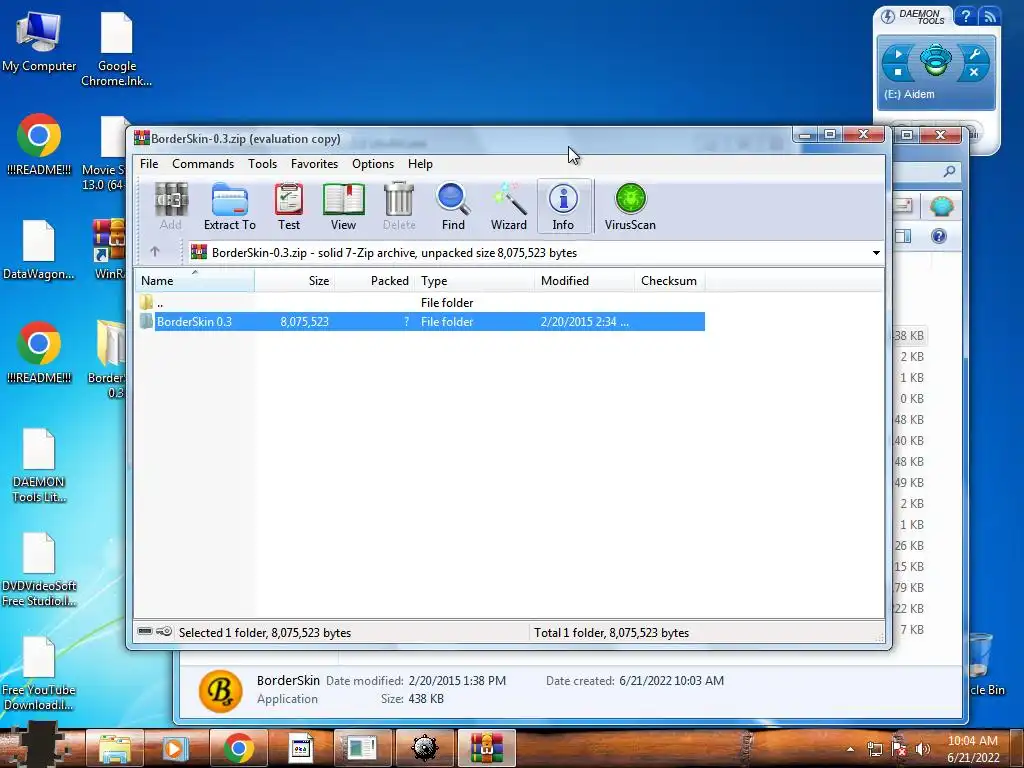
Task: Go up one folder level arrow
Action: click(155, 251)
